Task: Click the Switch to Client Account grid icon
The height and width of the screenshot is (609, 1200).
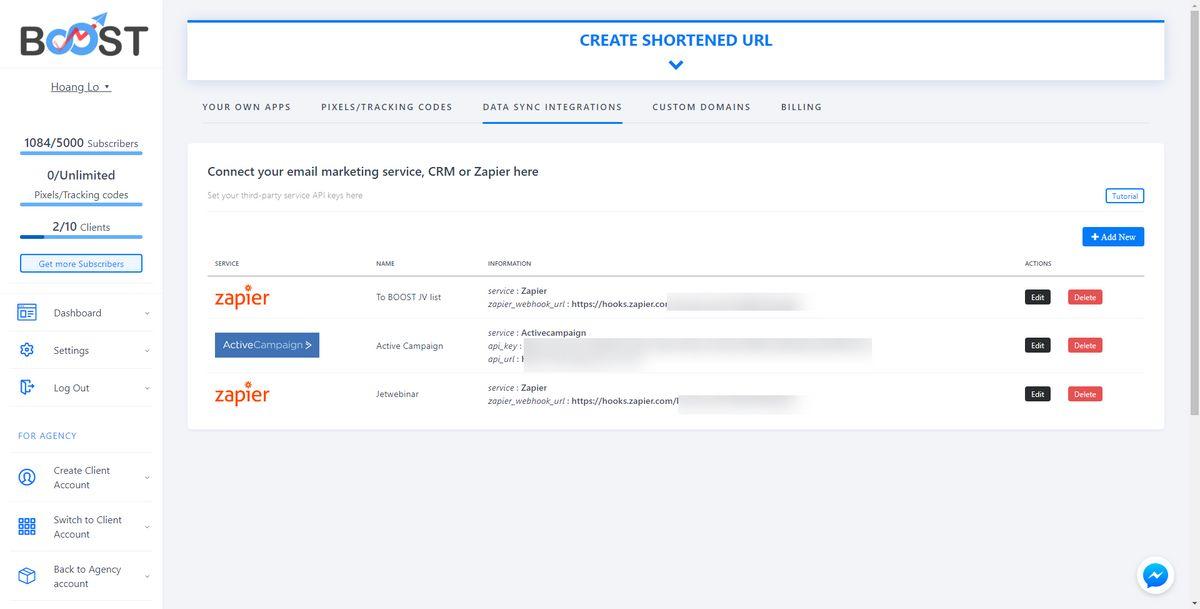Action: pos(27,527)
